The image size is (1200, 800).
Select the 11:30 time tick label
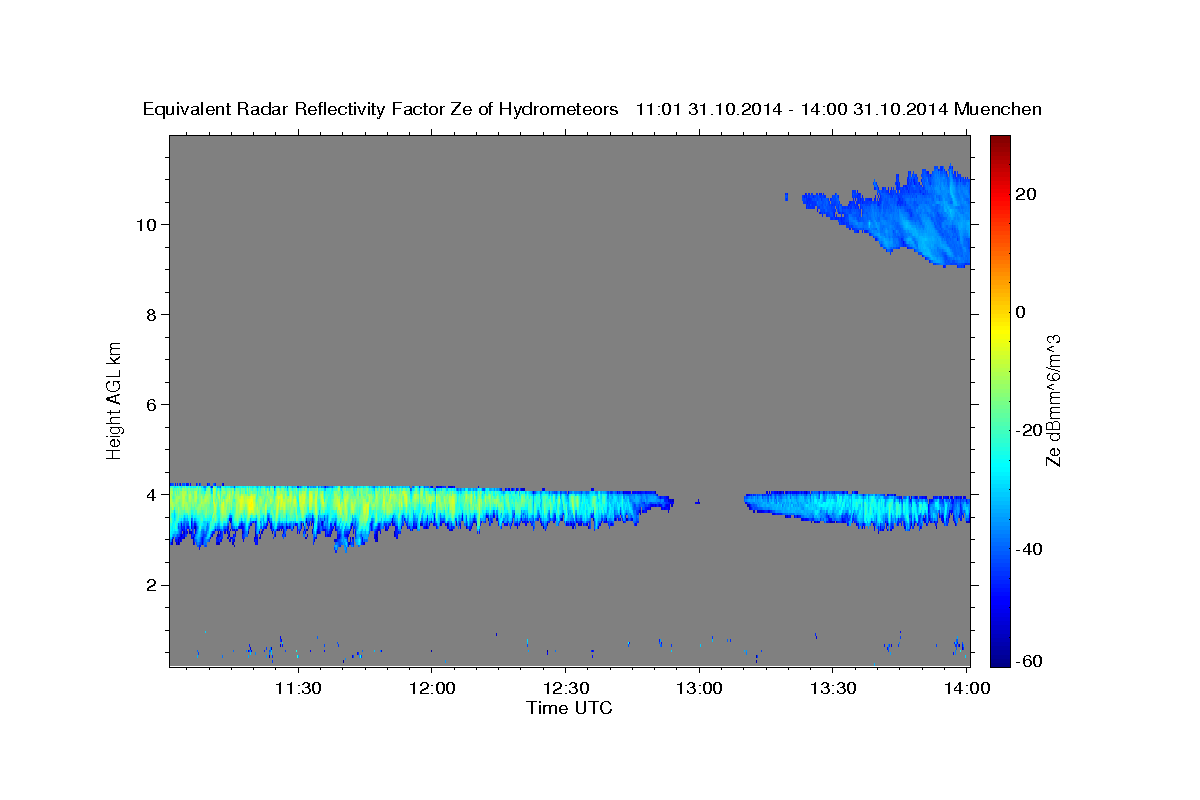coord(298,688)
